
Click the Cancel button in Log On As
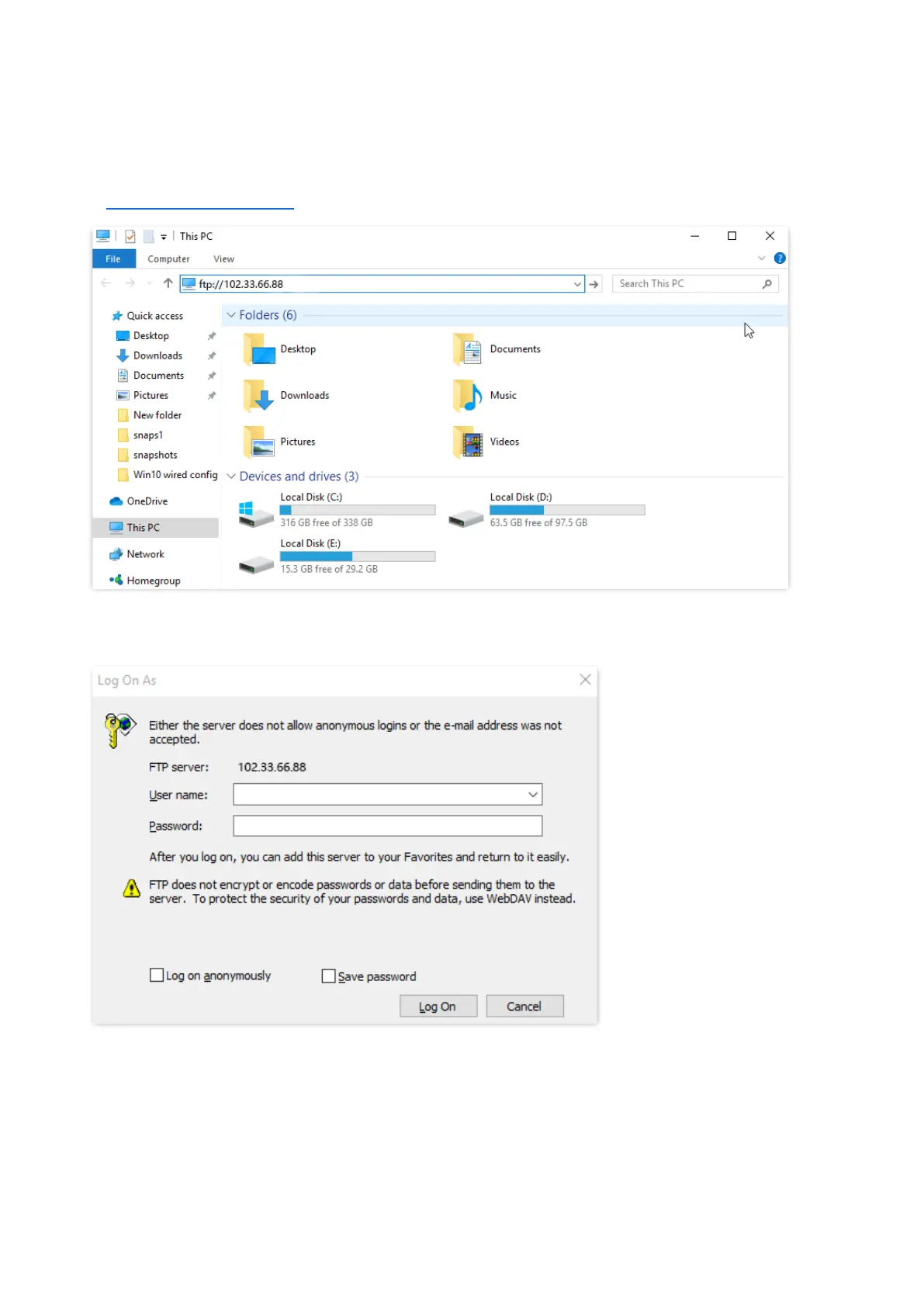pyautogui.click(x=525, y=1007)
